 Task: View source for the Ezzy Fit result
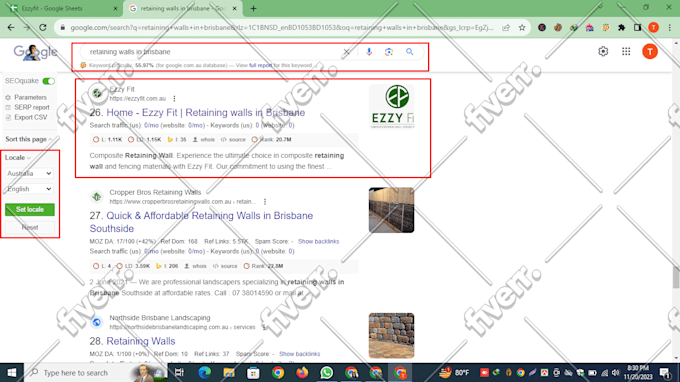[233, 140]
